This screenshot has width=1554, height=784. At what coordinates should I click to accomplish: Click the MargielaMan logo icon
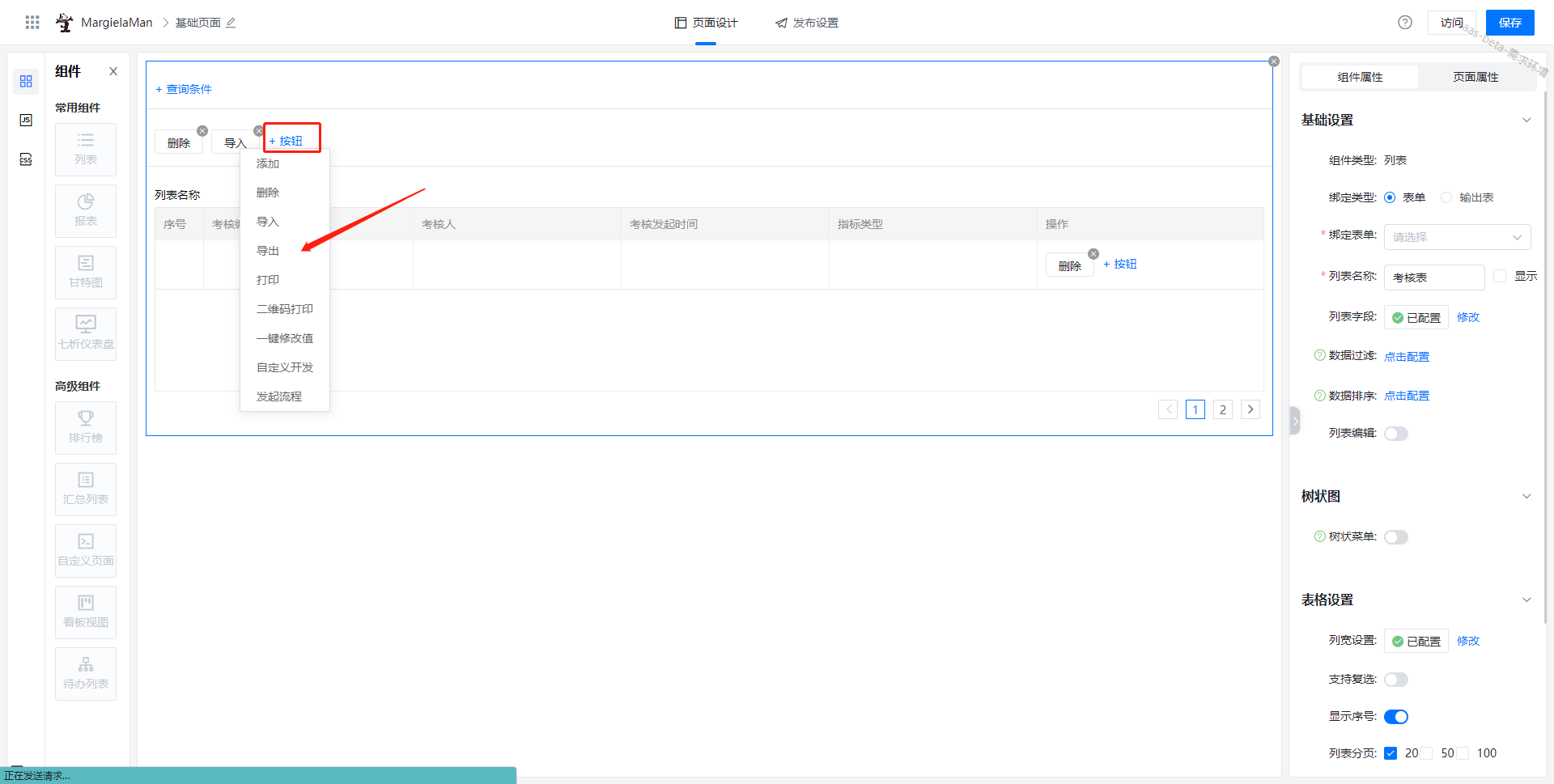65,23
